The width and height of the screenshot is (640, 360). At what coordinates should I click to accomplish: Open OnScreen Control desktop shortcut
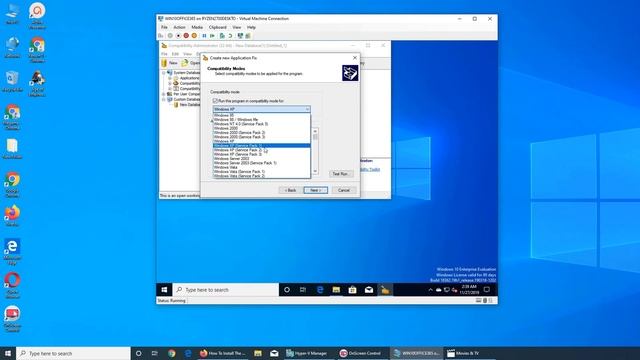pos(12,319)
